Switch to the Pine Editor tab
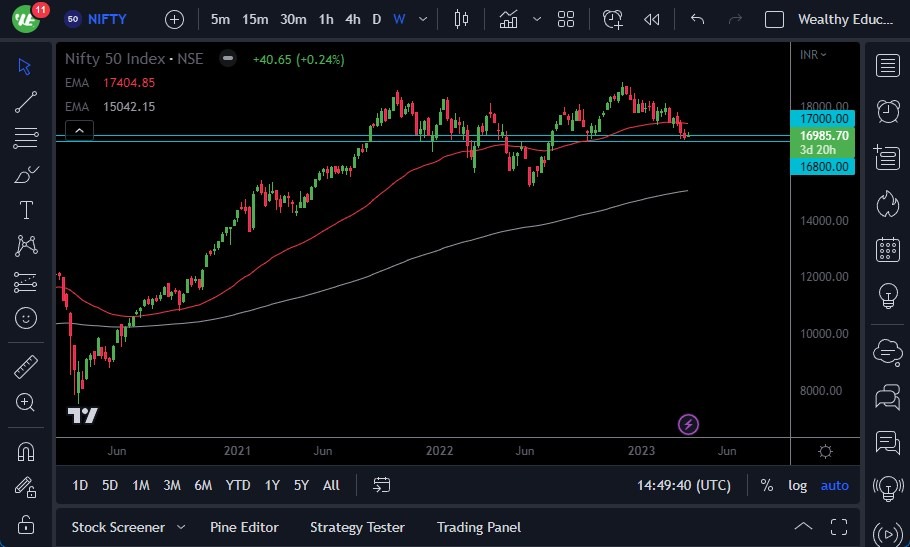Image resolution: width=910 pixels, height=547 pixels. (x=244, y=527)
